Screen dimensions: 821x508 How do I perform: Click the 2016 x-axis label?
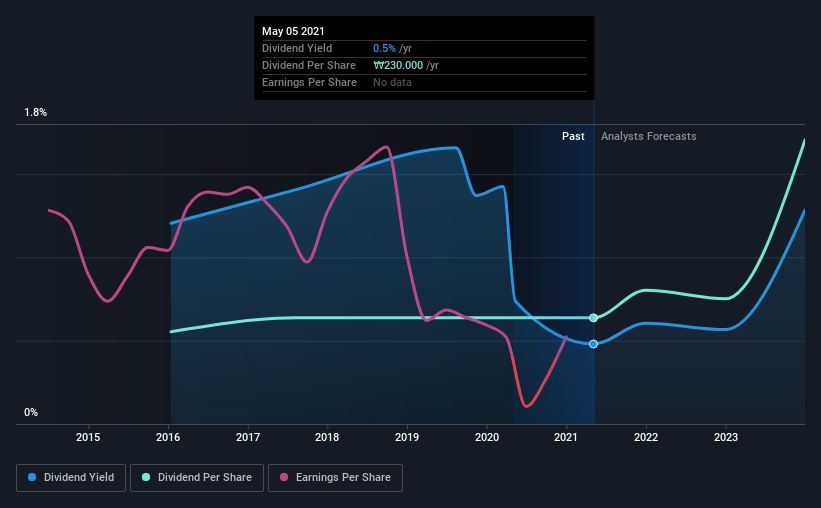pos(168,437)
